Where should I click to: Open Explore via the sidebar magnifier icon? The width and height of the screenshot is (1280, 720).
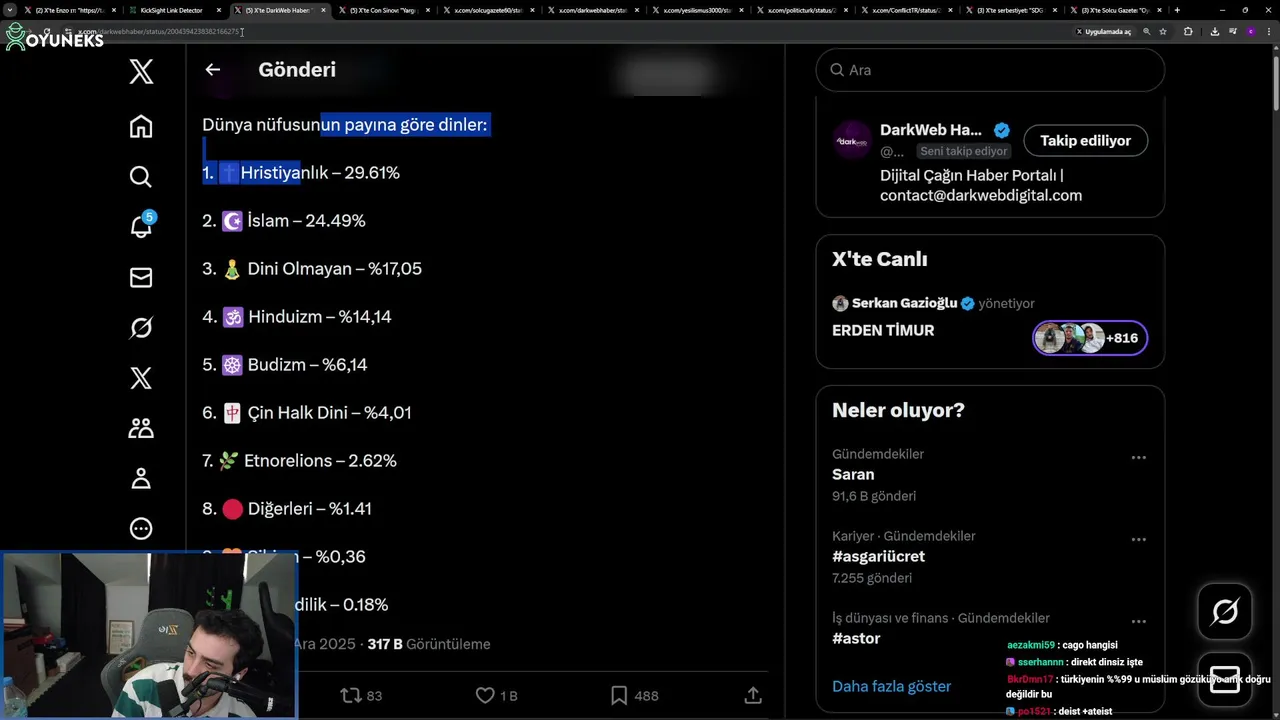141,177
